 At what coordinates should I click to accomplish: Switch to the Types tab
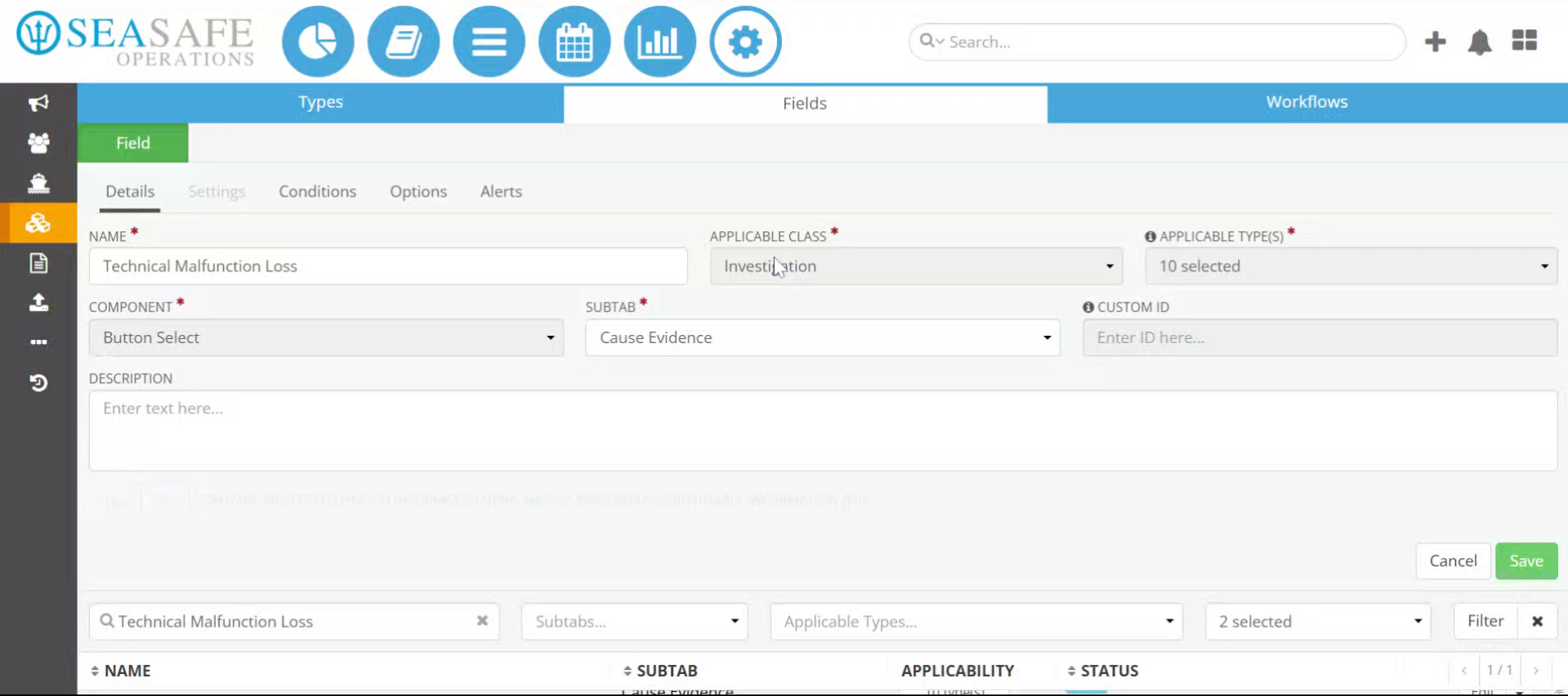click(x=320, y=102)
